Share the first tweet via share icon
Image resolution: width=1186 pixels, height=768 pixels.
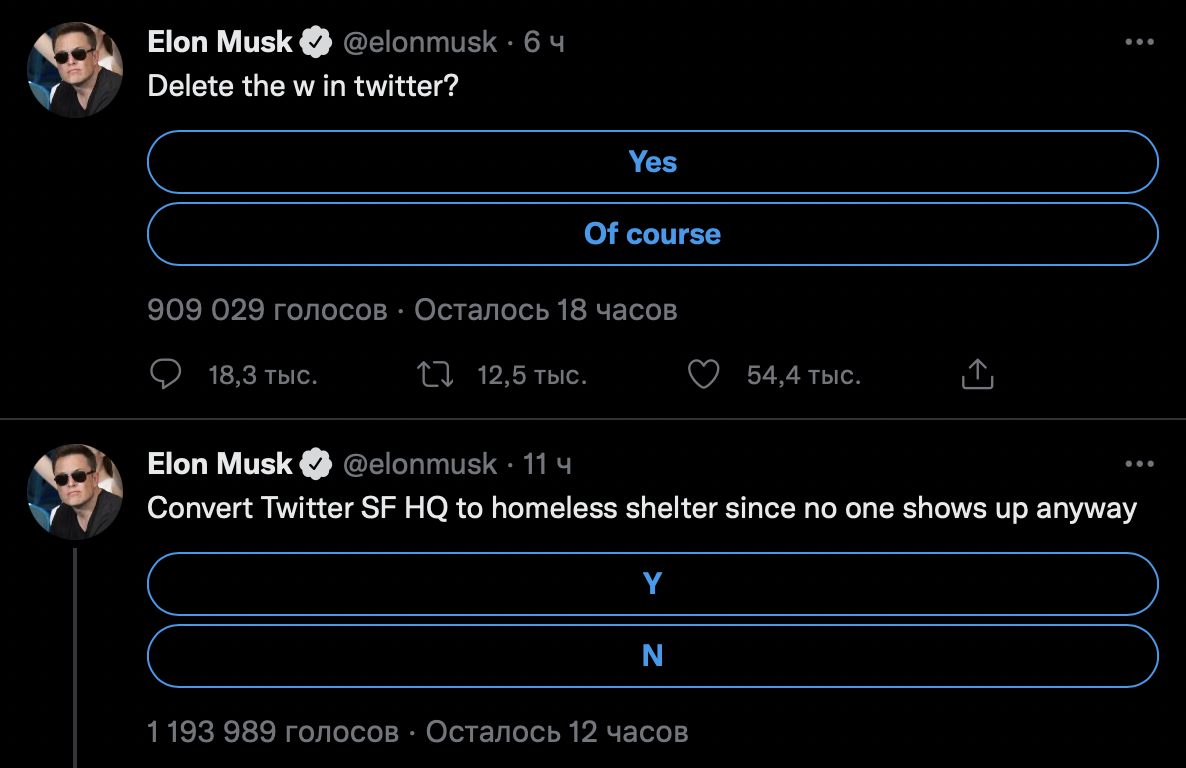coord(977,375)
